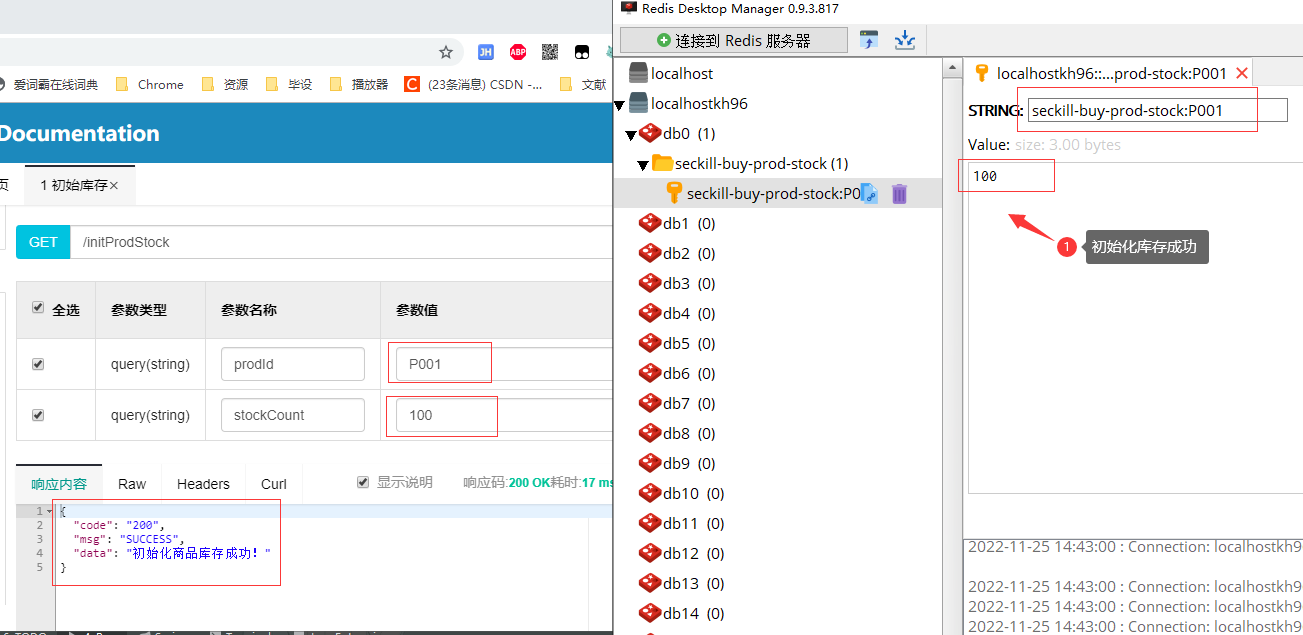The width and height of the screenshot is (1303, 635).
Task: Click the STRING key name field
Action: coord(1157,110)
